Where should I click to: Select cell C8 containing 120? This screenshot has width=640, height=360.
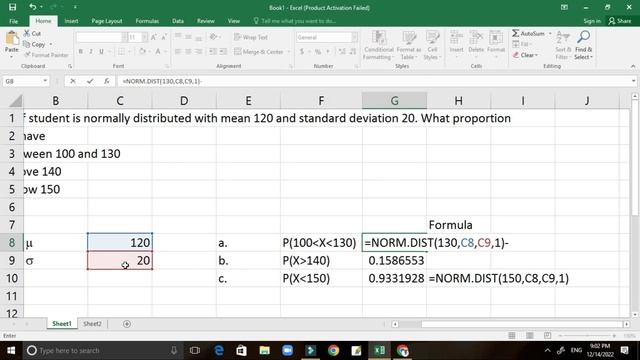click(x=120, y=242)
